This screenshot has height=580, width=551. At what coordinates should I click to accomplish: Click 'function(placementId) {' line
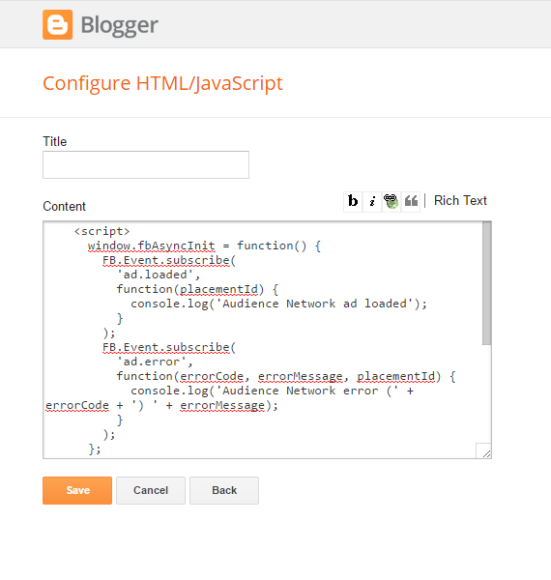pos(197,289)
